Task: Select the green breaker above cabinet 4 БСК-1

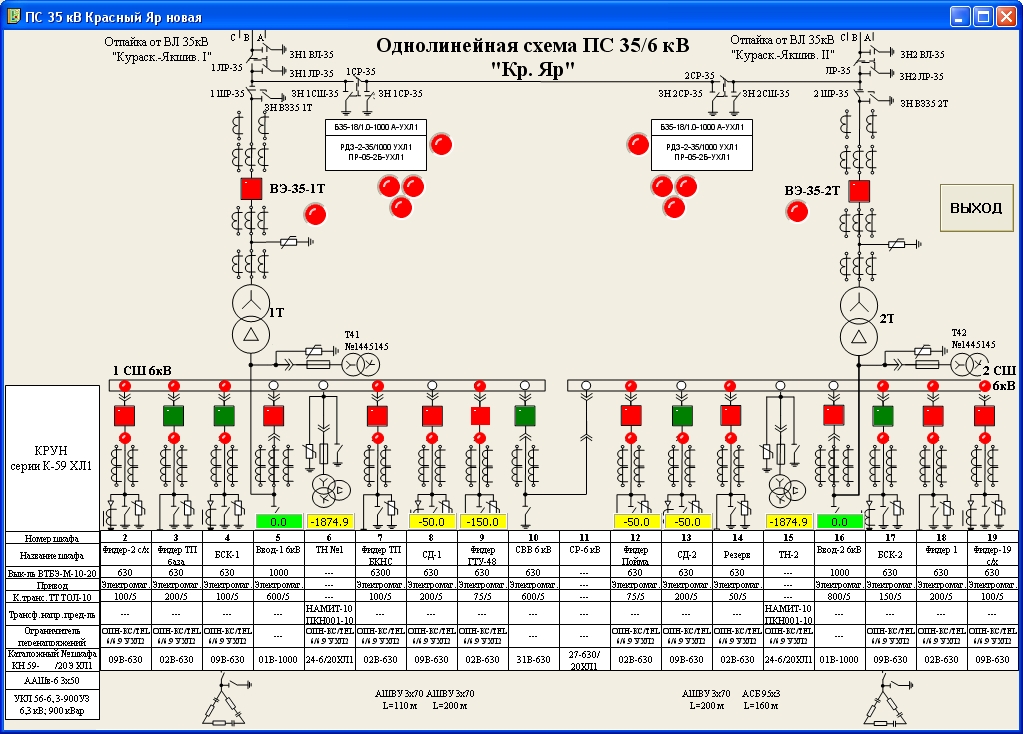Action: click(224, 416)
